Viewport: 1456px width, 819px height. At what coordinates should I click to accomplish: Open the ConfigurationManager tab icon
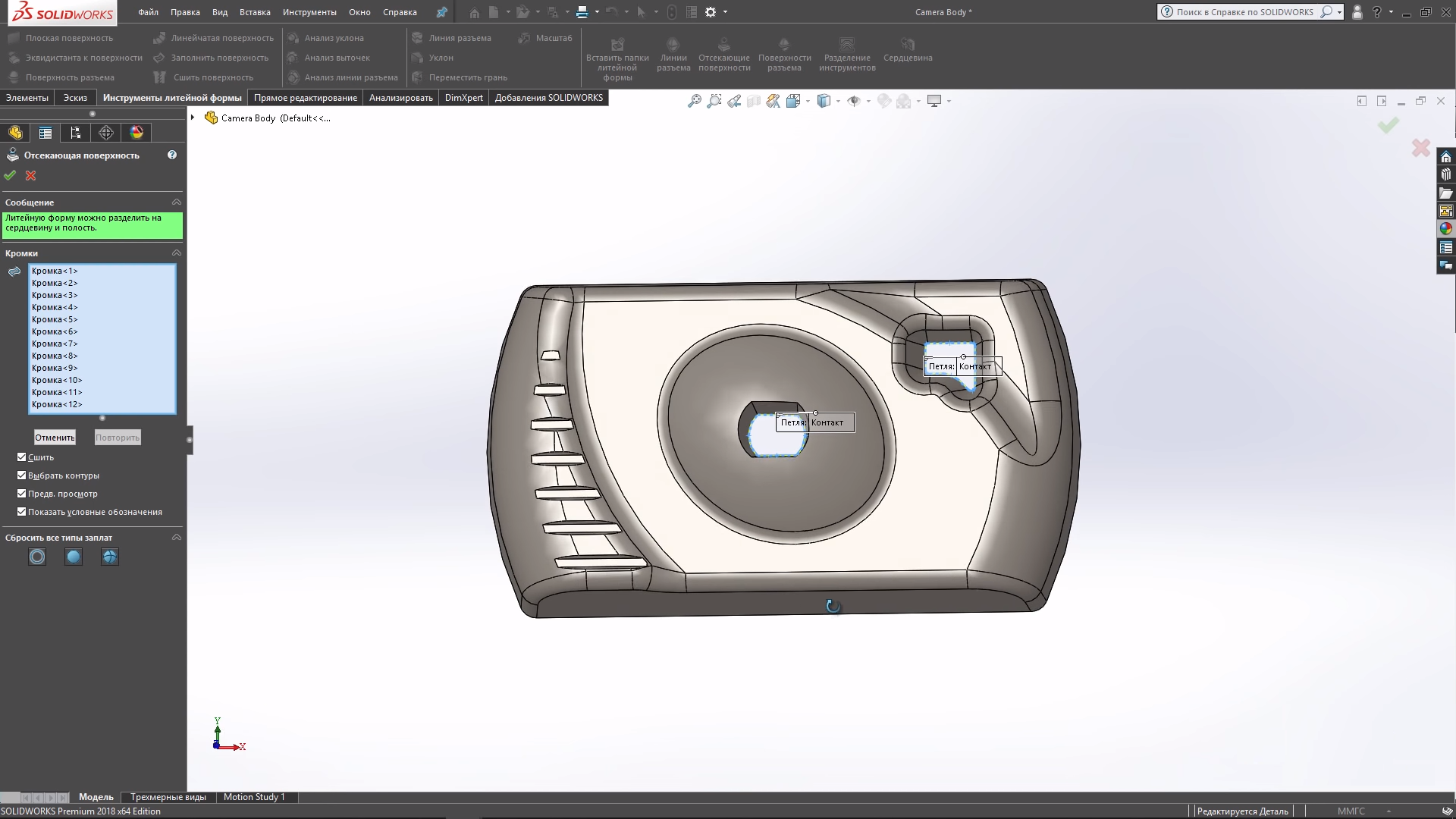[76, 133]
